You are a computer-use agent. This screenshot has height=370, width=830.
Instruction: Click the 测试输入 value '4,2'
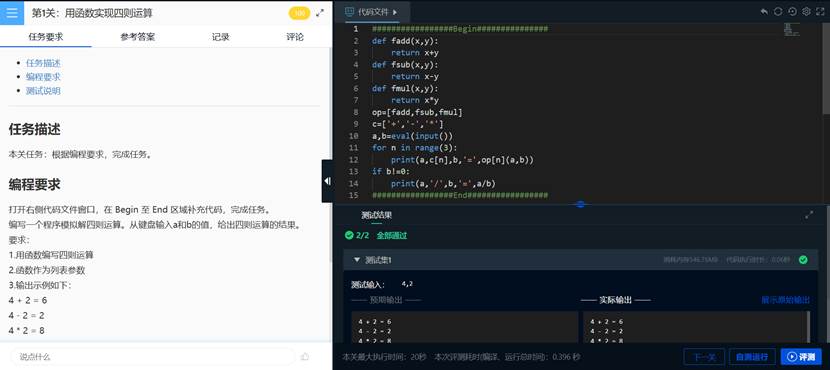click(x=407, y=284)
